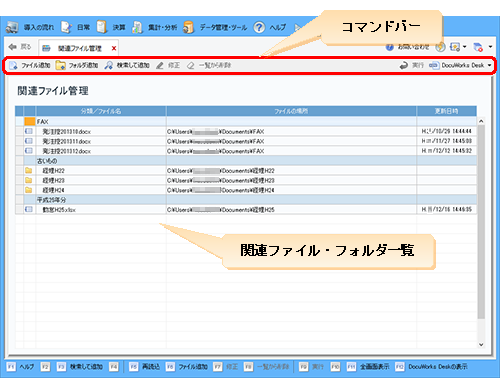Click the F6 ファイル追加 function key
This screenshot has height=378, width=500.
[187, 367]
